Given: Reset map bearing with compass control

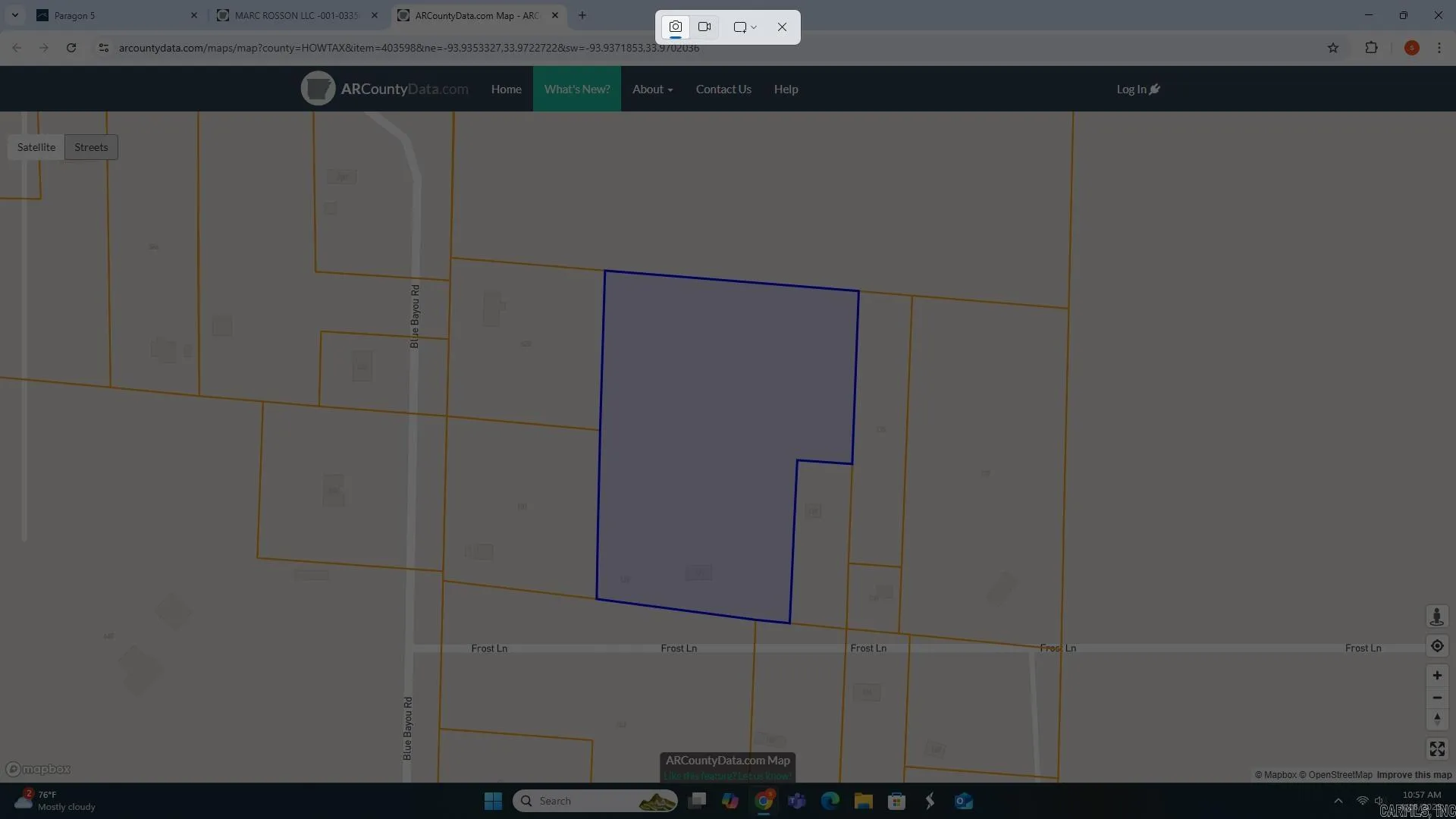Looking at the screenshot, I should pyautogui.click(x=1437, y=719).
